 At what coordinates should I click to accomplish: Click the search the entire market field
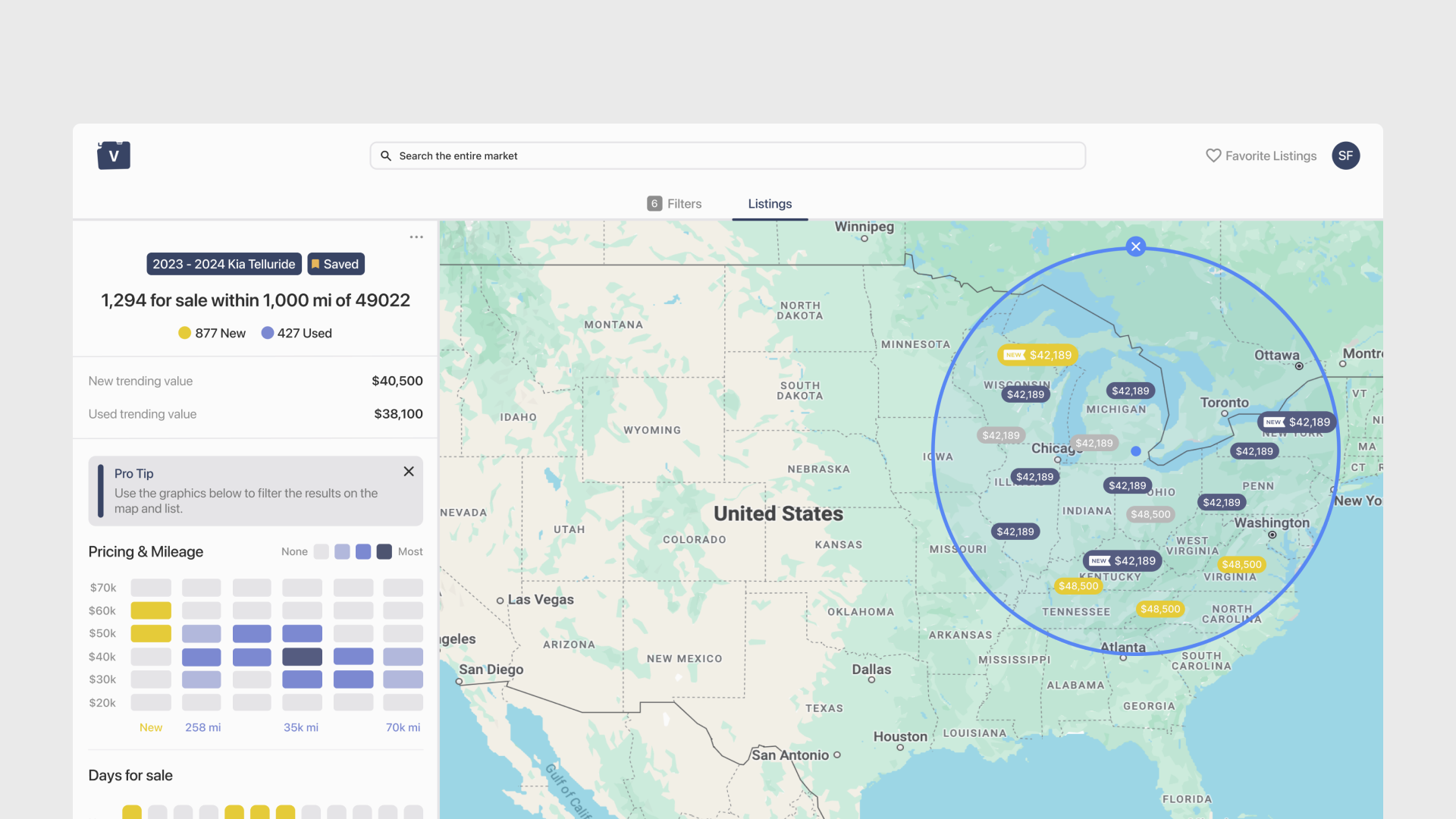tap(728, 155)
